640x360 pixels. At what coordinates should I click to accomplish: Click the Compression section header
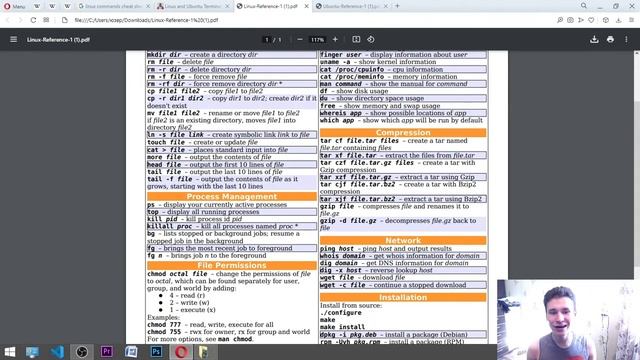point(403,133)
